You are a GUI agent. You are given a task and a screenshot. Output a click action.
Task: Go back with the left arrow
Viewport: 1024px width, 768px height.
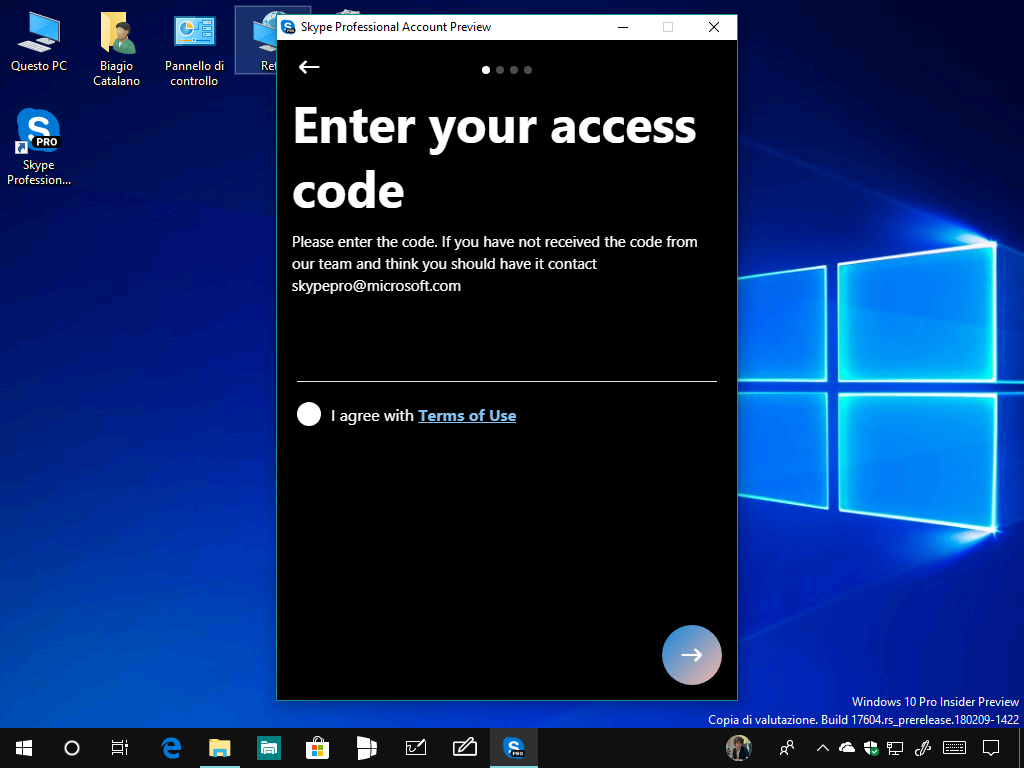309,67
